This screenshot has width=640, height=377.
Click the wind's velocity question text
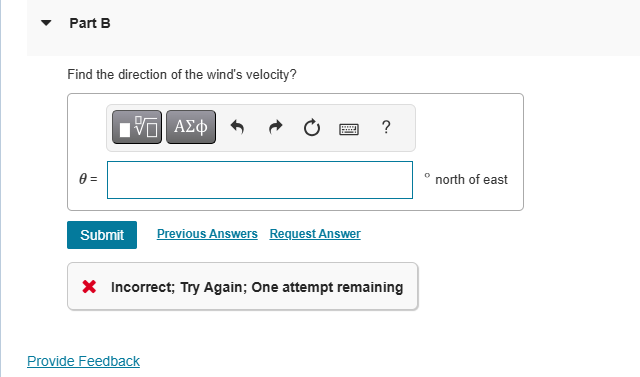click(x=182, y=75)
